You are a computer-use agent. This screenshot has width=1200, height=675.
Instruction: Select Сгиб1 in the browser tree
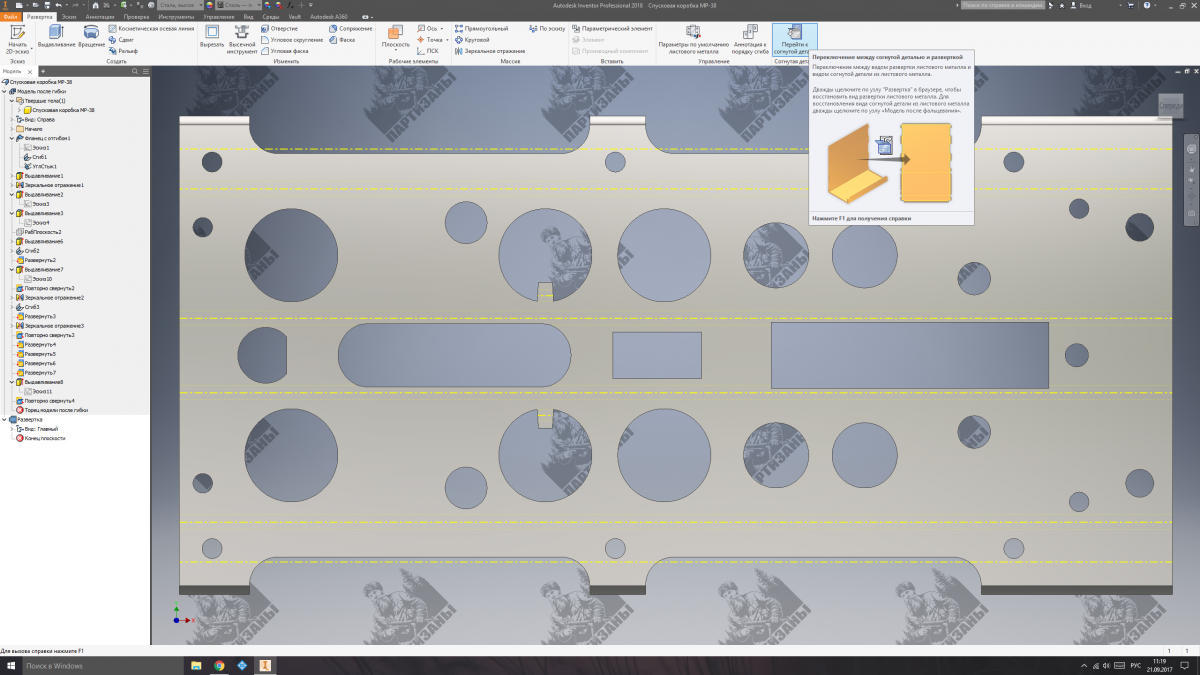tap(36, 157)
